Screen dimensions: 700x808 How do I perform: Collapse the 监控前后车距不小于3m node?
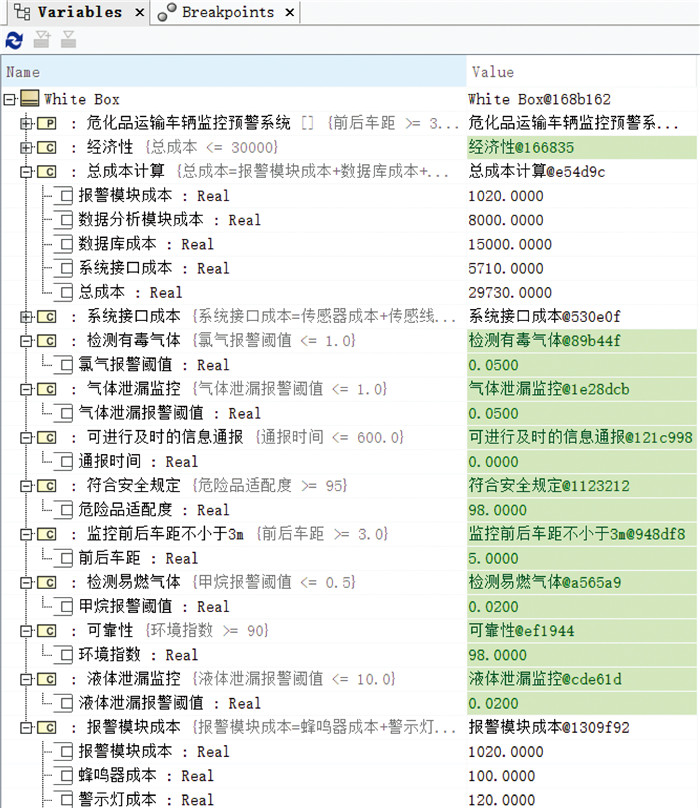(26, 534)
